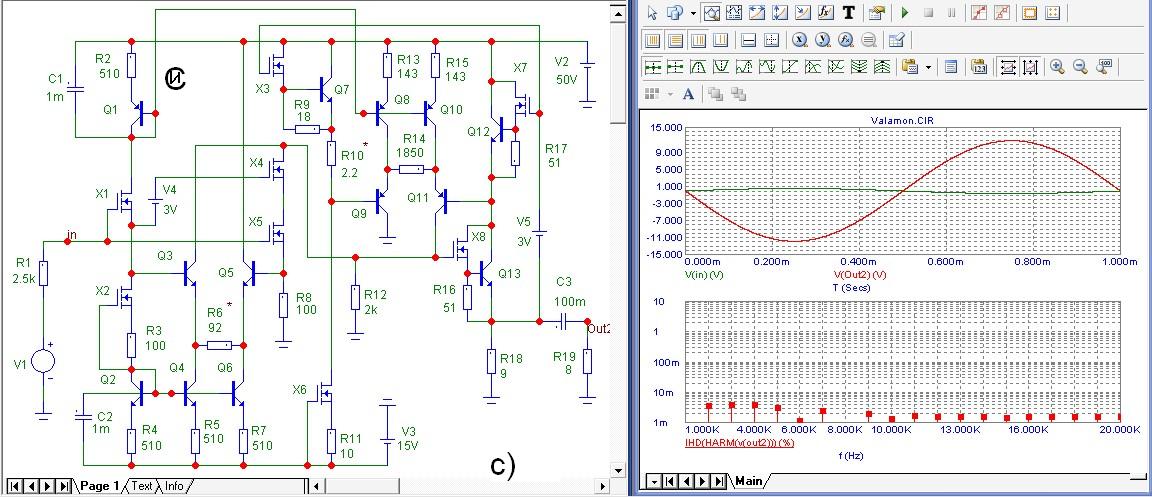The height and width of the screenshot is (497, 1152).
Task: Pause the simulation run
Action: click(951, 12)
